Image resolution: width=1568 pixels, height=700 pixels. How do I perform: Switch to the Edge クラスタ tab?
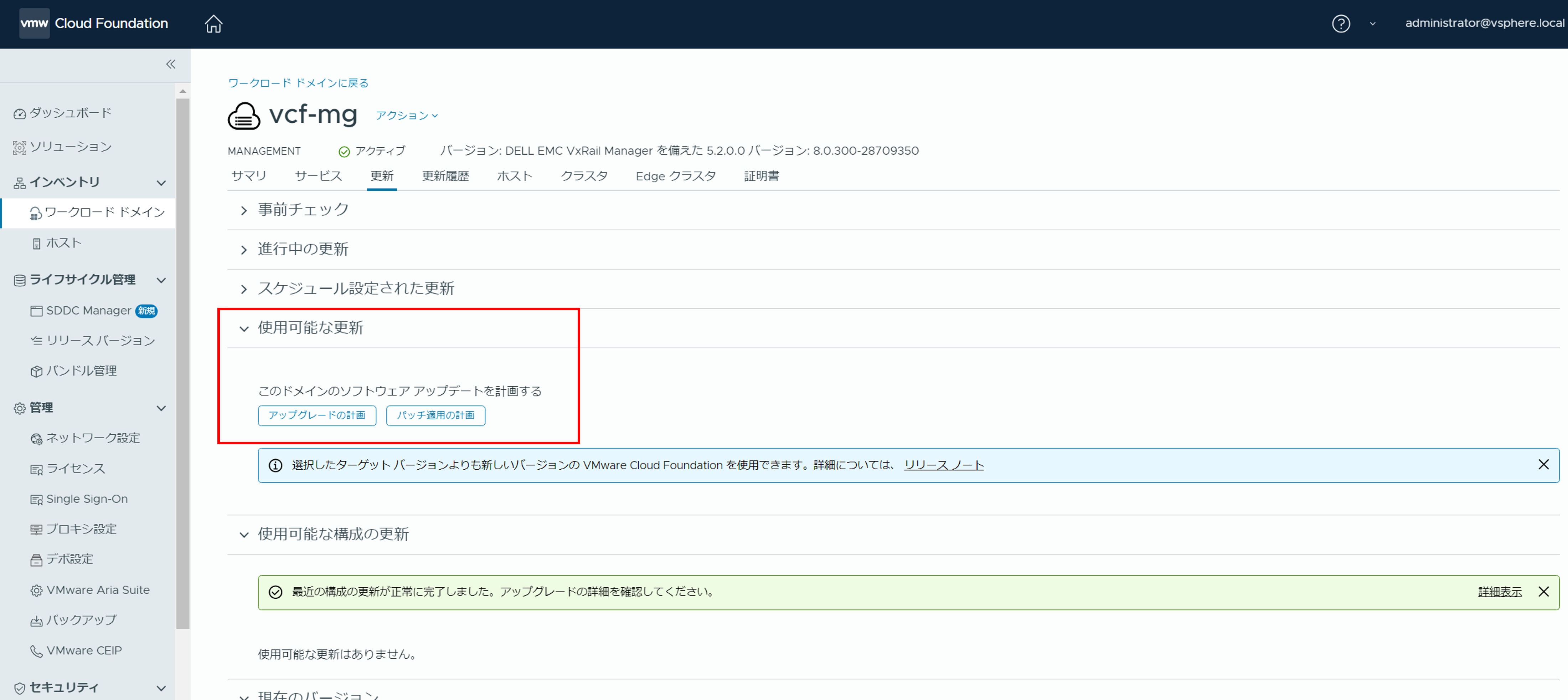point(675,176)
